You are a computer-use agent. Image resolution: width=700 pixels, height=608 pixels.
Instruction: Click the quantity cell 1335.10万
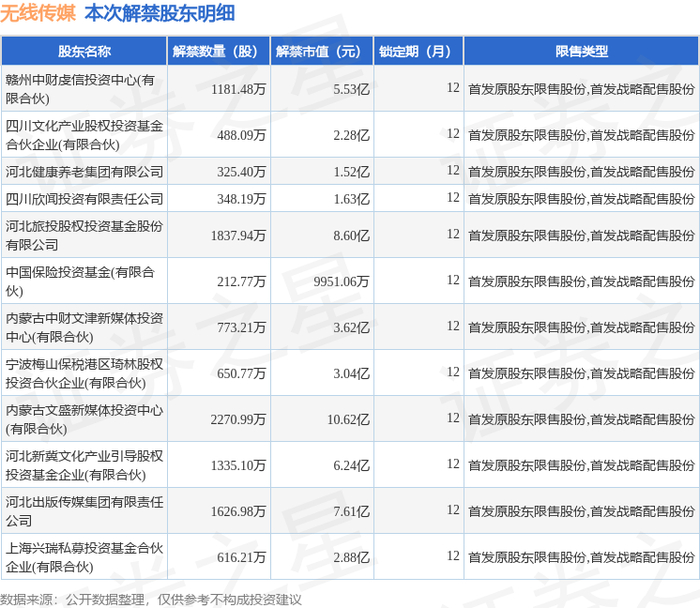238,466
